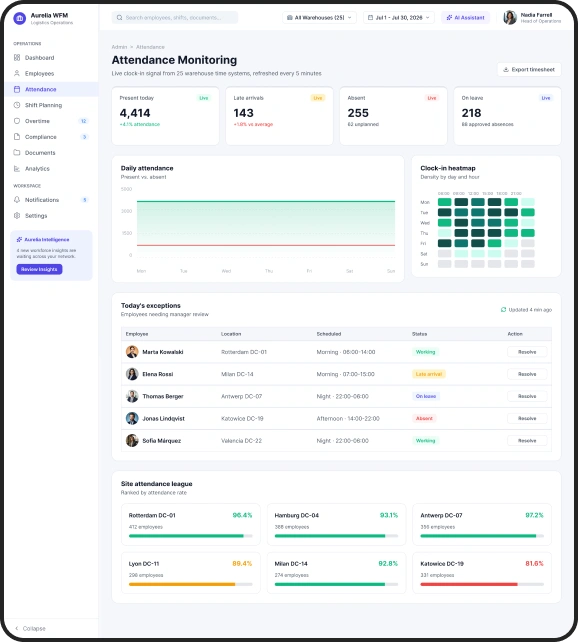Viewport: 578px width, 642px height.
Task: Click the Milan DC-14 92.8% rate
Action: tap(388, 563)
